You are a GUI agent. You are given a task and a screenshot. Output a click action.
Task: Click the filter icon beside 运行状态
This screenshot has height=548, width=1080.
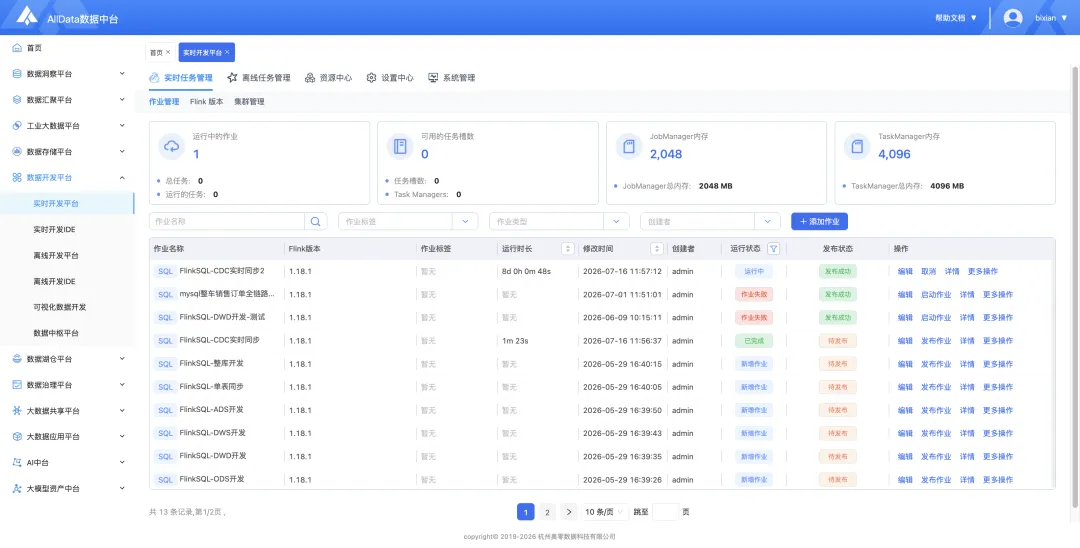[773, 249]
